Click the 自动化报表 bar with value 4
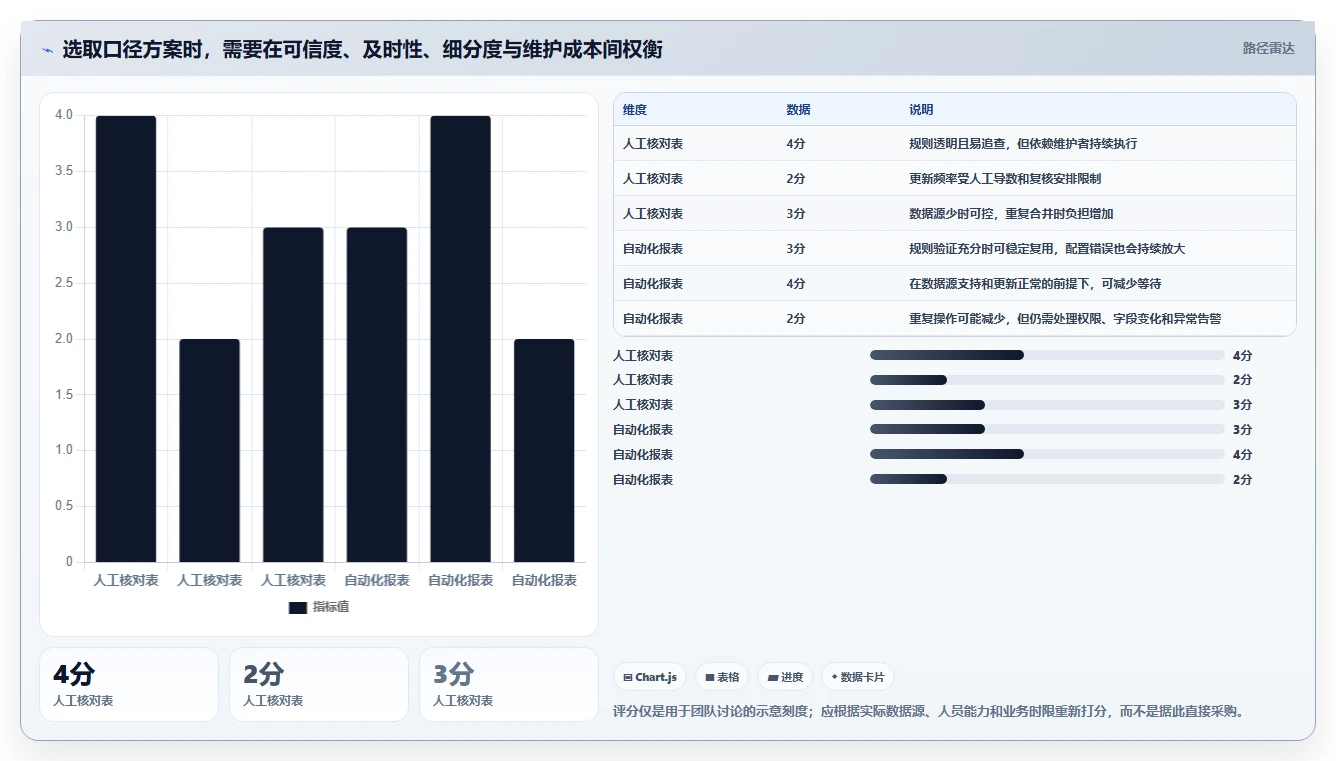1336x761 pixels. (x=461, y=339)
